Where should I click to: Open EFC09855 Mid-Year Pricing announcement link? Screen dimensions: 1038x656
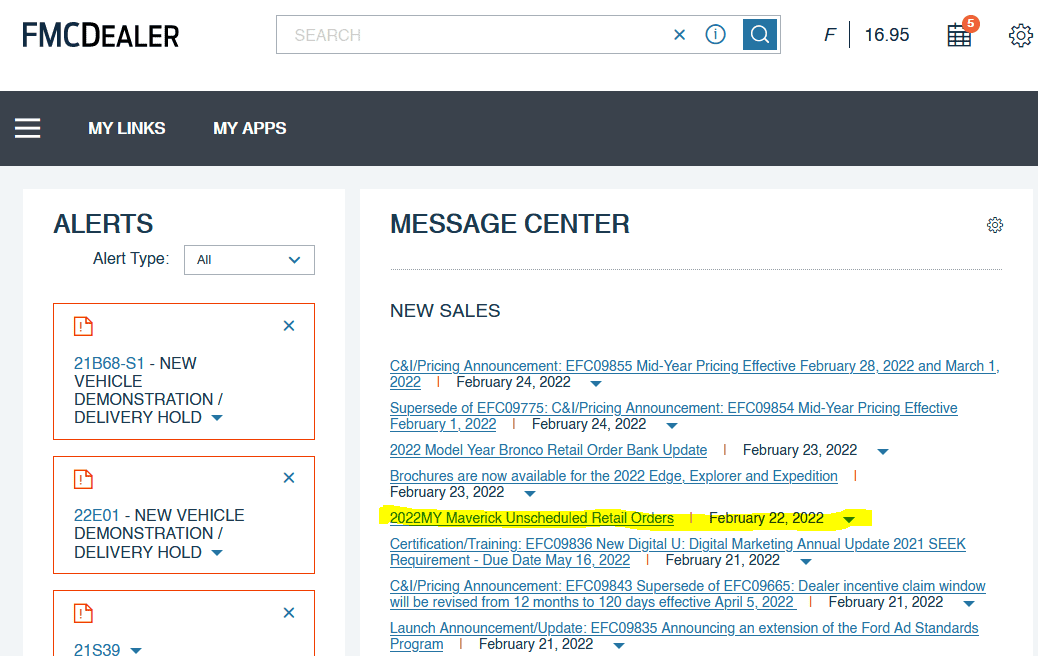[694, 374]
